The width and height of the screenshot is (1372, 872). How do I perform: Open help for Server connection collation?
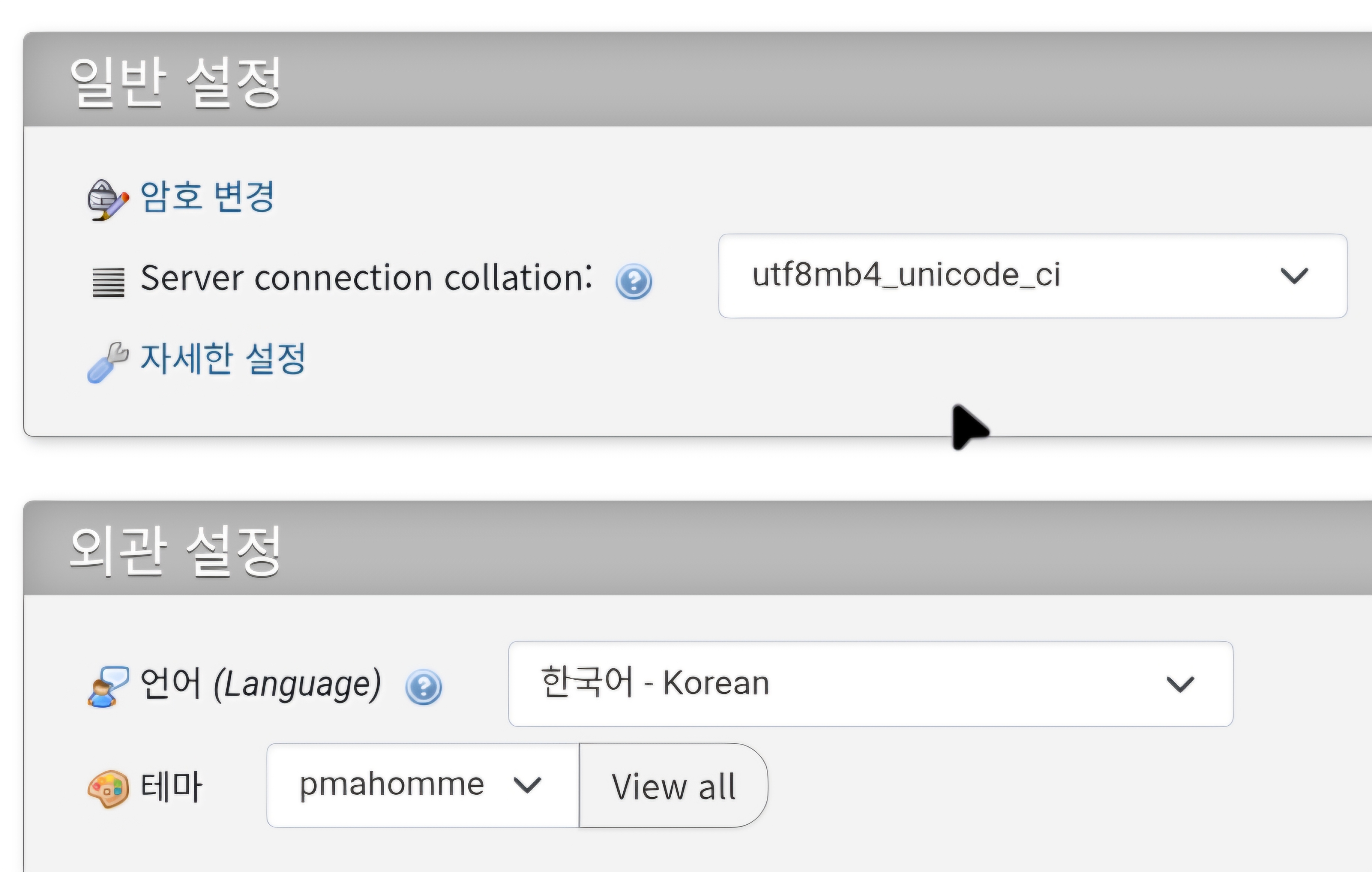633,281
